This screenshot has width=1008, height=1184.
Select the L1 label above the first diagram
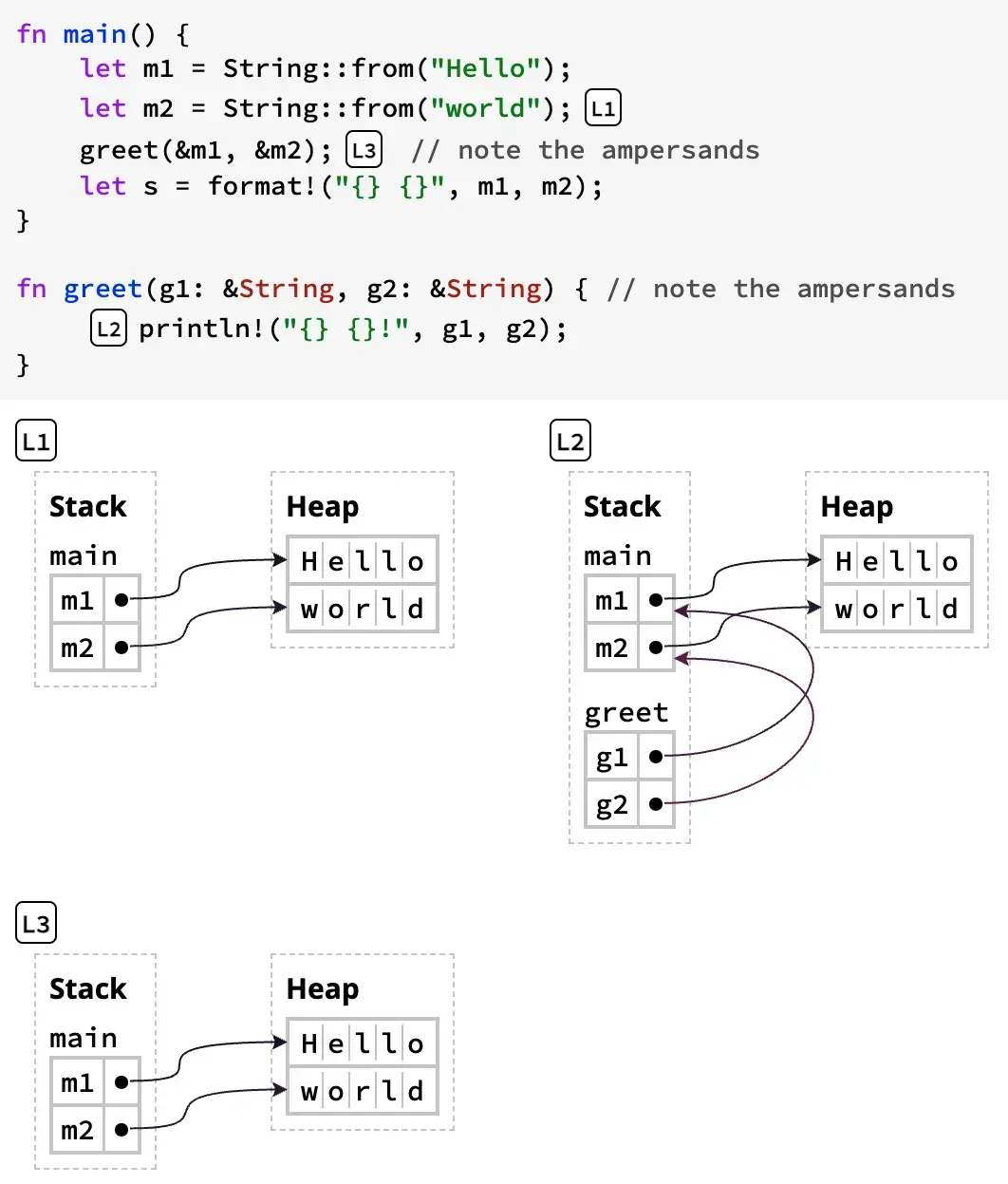coord(36,442)
